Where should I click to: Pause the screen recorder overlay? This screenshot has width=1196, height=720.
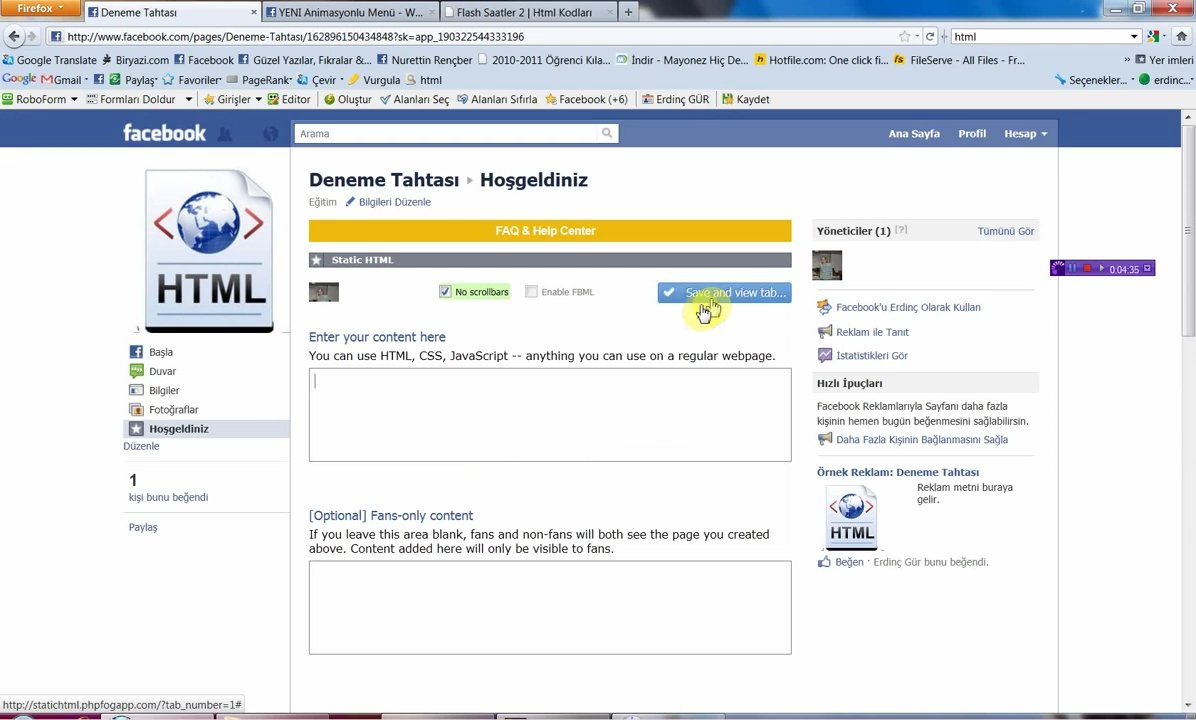[1072, 268]
